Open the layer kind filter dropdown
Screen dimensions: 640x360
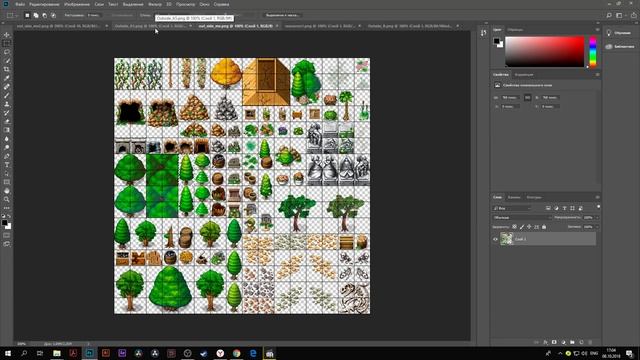(512, 208)
